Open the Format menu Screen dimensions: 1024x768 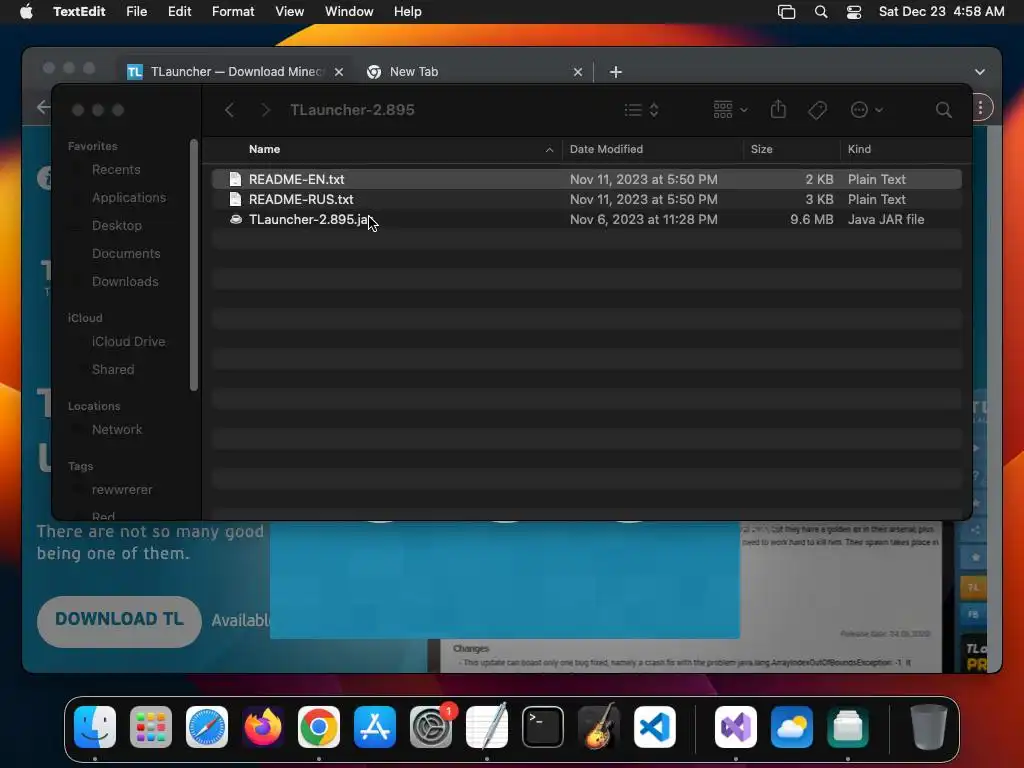[233, 12]
